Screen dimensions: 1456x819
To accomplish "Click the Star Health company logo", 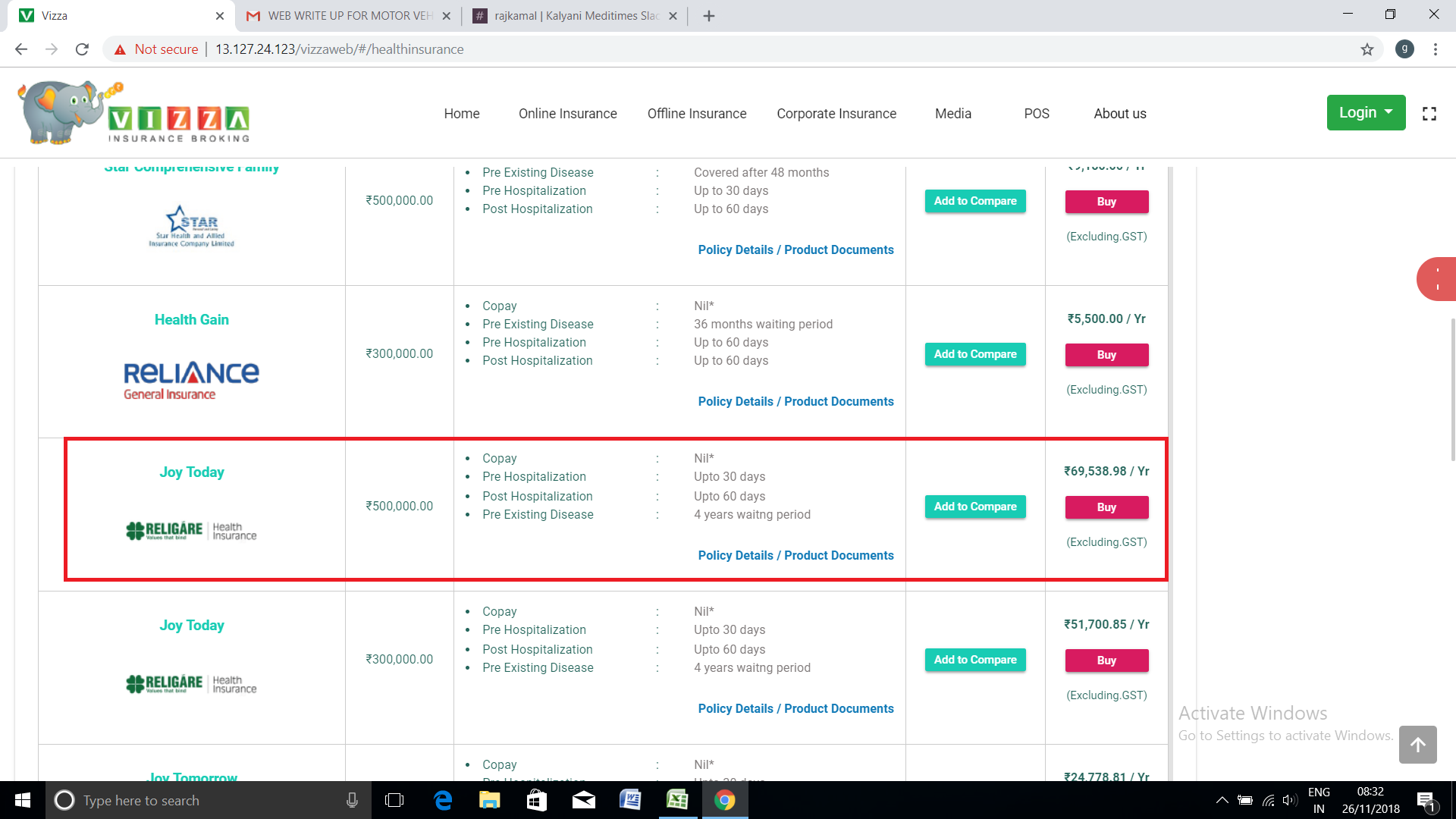I will (x=192, y=226).
